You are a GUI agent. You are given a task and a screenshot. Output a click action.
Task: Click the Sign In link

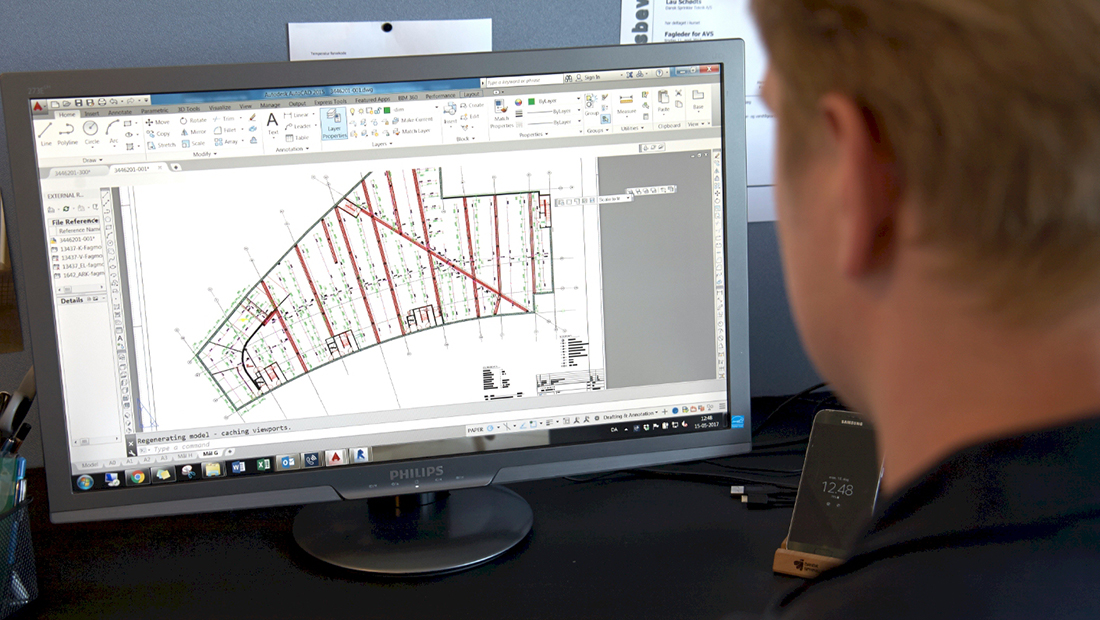[x=592, y=77]
